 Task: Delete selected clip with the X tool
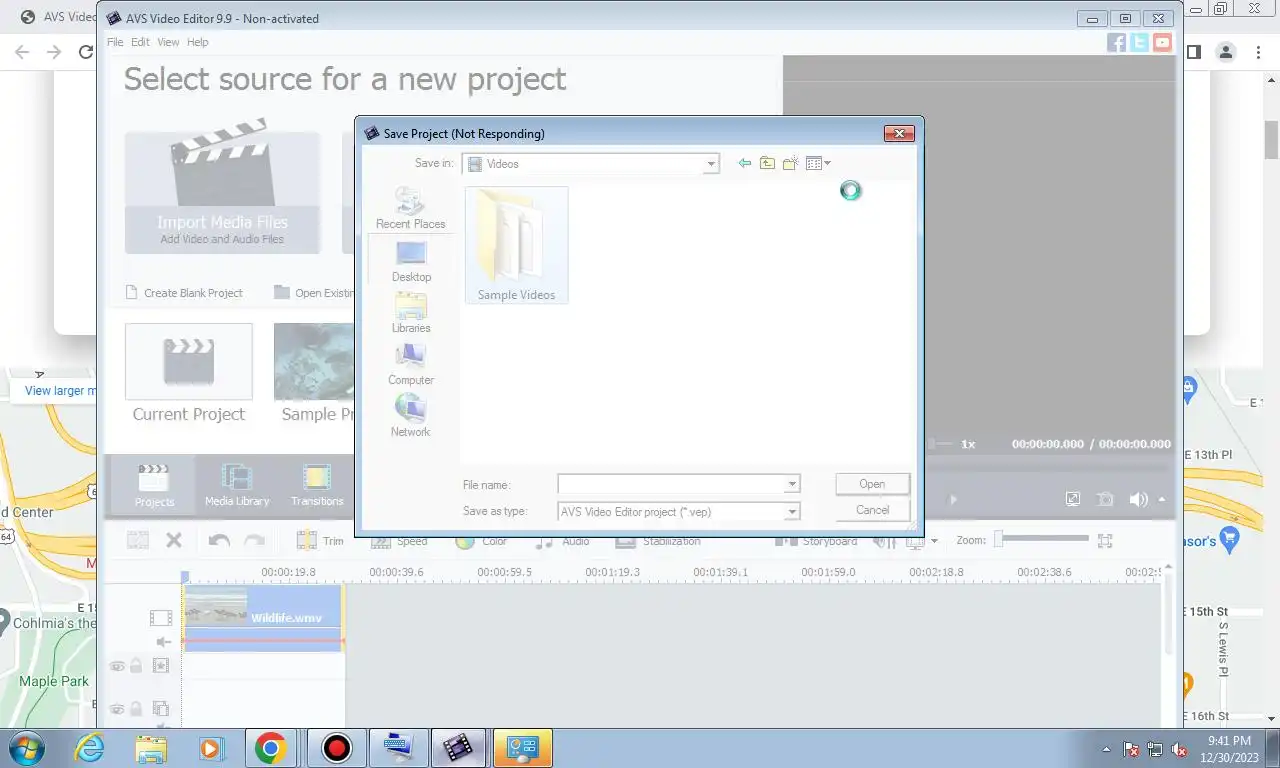click(x=174, y=540)
